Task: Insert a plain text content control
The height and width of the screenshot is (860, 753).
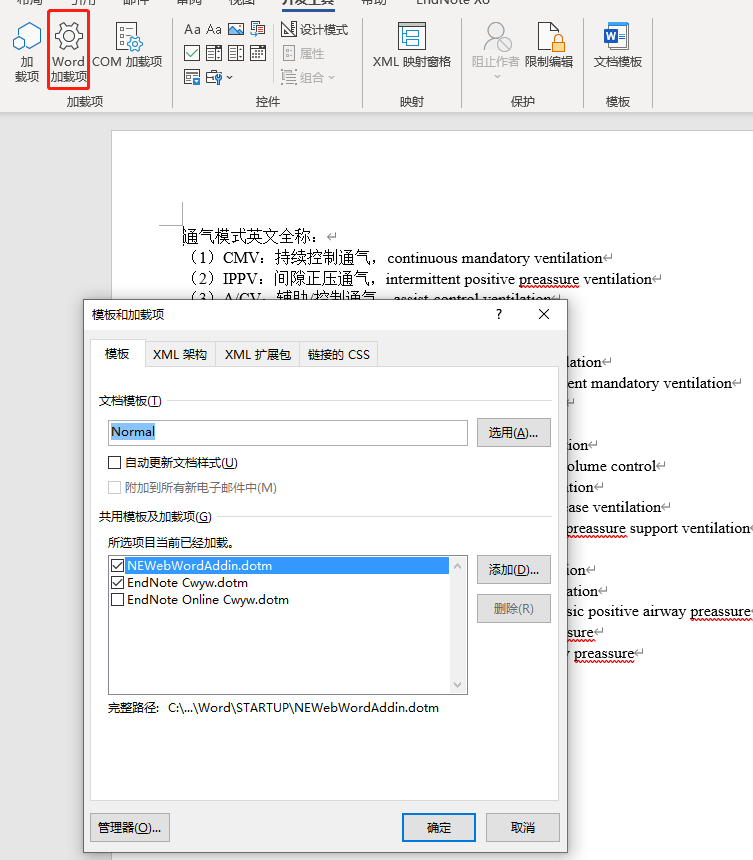Action: tap(214, 29)
